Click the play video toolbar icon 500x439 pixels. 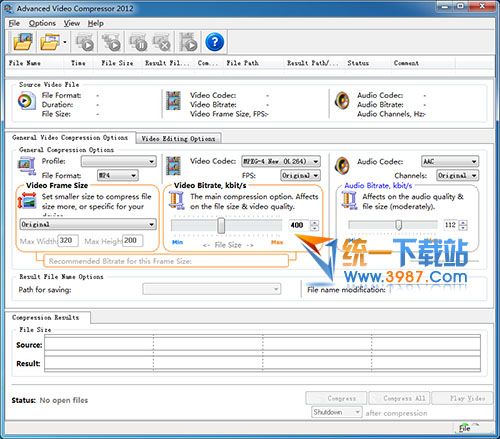click(188, 42)
